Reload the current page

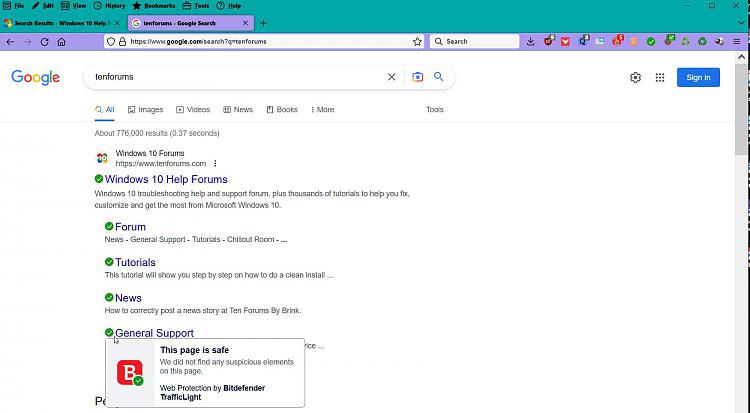[44, 42]
